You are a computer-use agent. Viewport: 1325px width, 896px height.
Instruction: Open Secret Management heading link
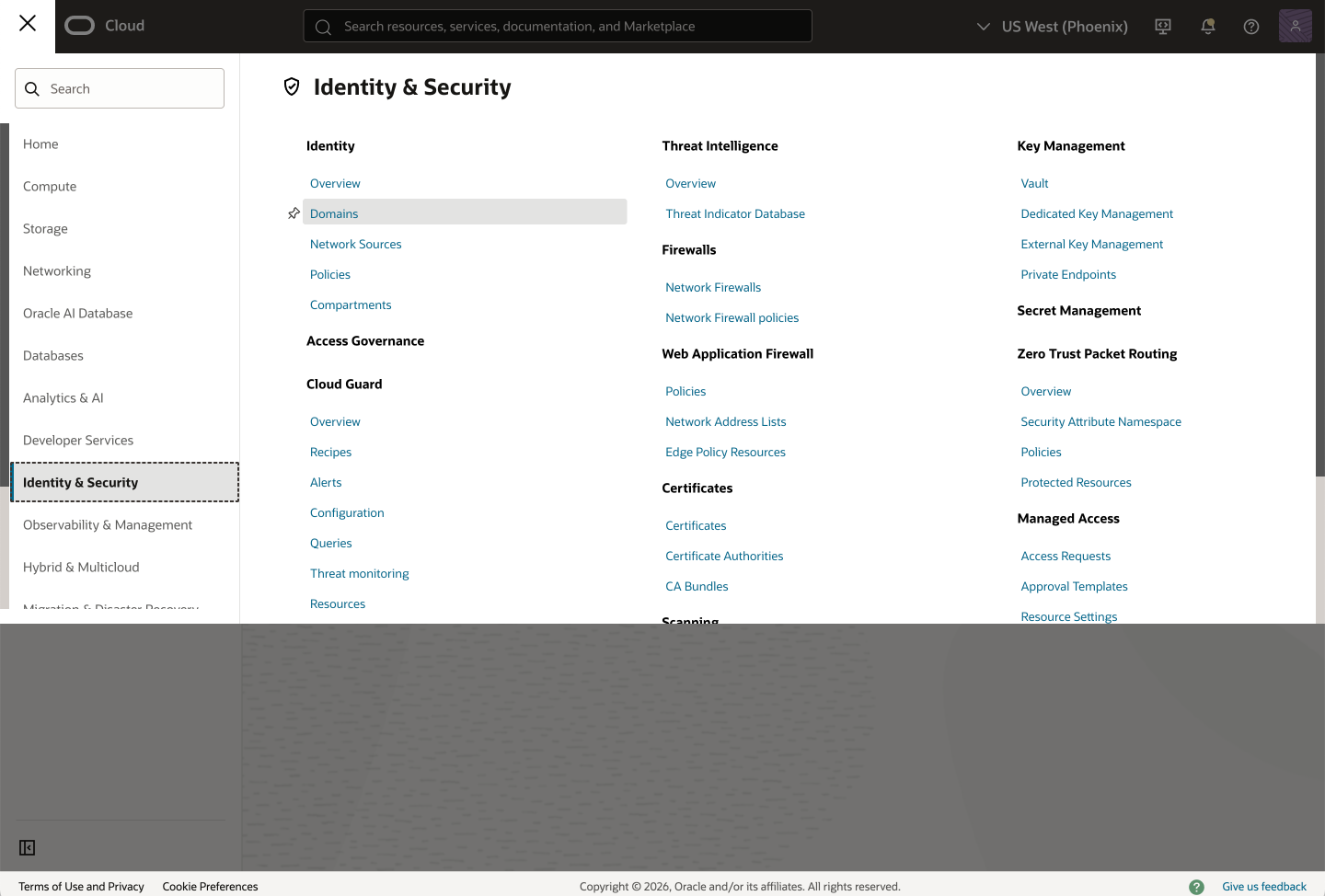pyautogui.click(x=1079, y=311)
